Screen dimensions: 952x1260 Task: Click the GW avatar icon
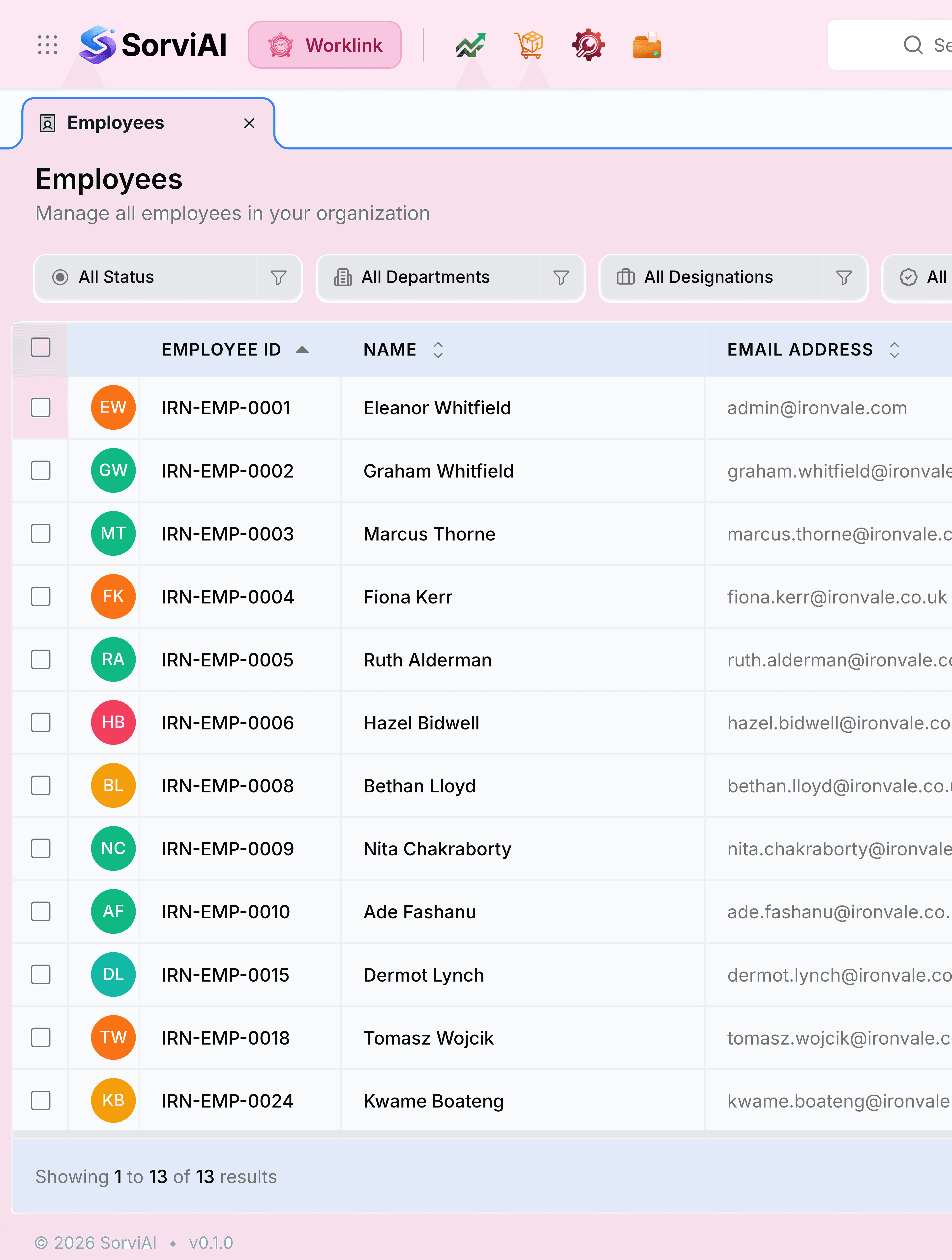113,471
